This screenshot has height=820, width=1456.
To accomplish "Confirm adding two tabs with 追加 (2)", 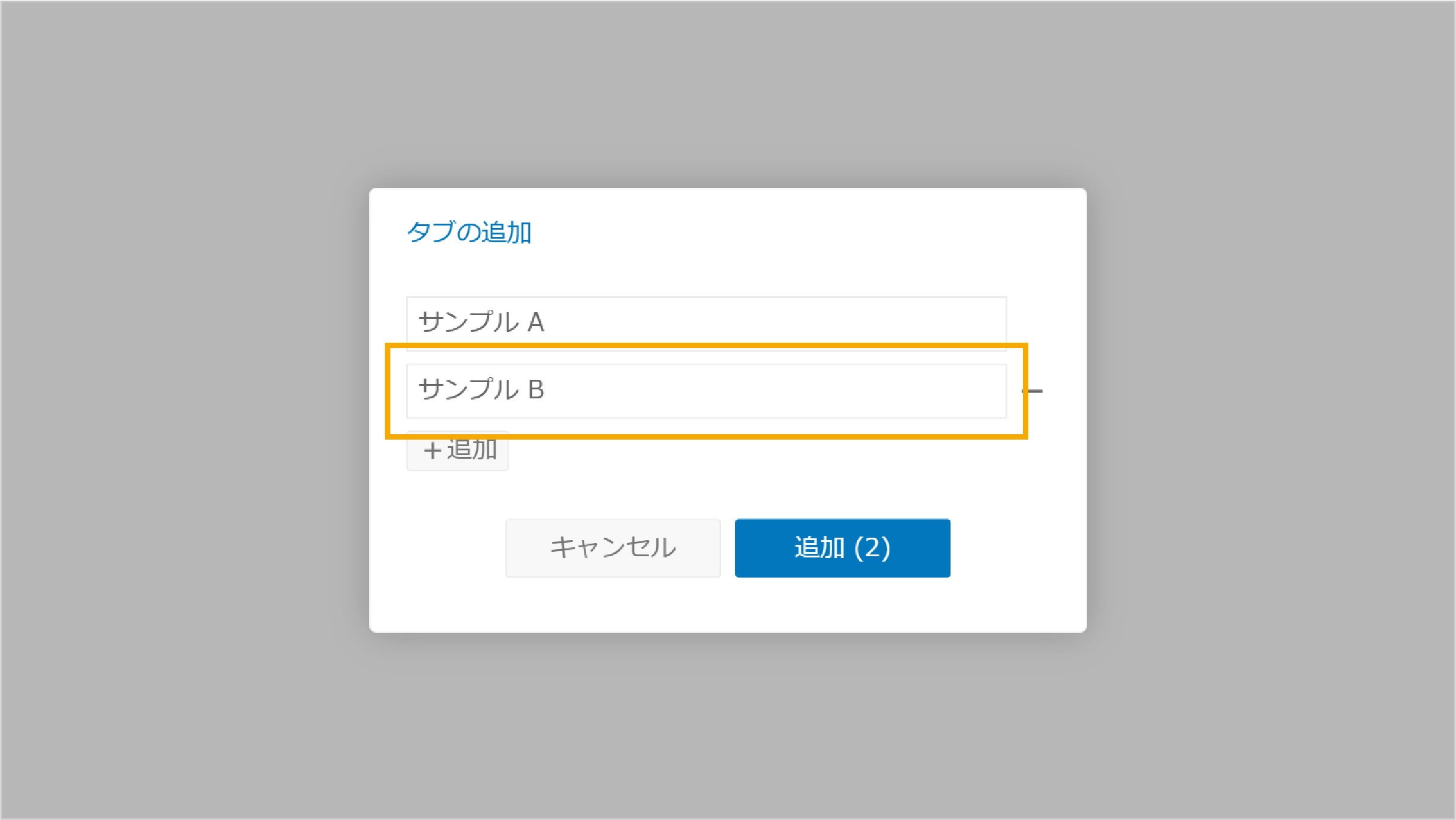I will [x=842, y=548].
